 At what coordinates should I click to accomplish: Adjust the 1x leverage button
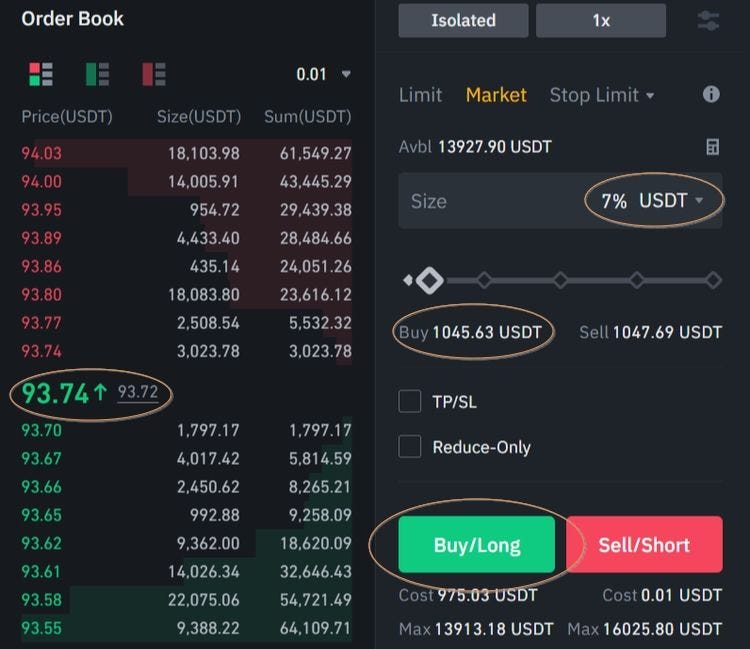[x=601, y=20]
